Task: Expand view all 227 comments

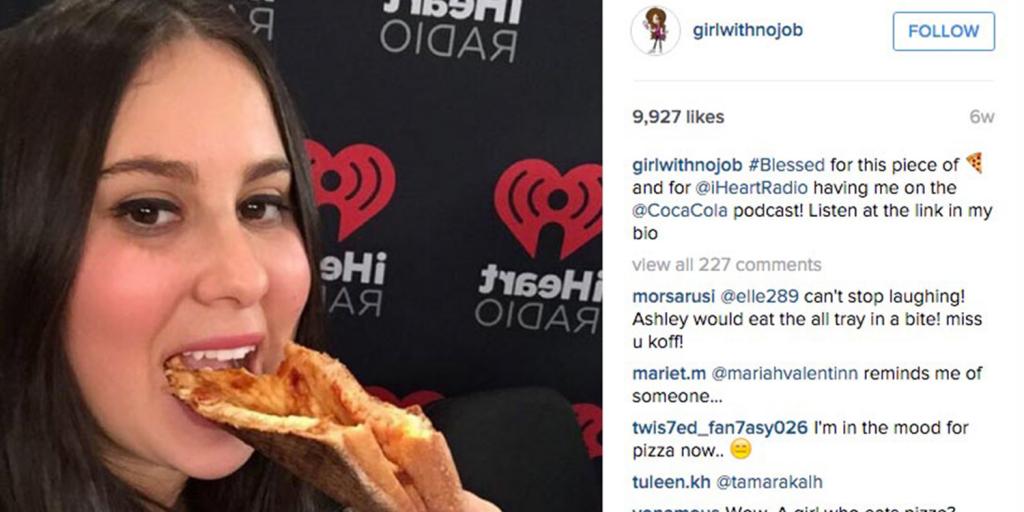Action: pyautogui.click(x=726, y=264)
